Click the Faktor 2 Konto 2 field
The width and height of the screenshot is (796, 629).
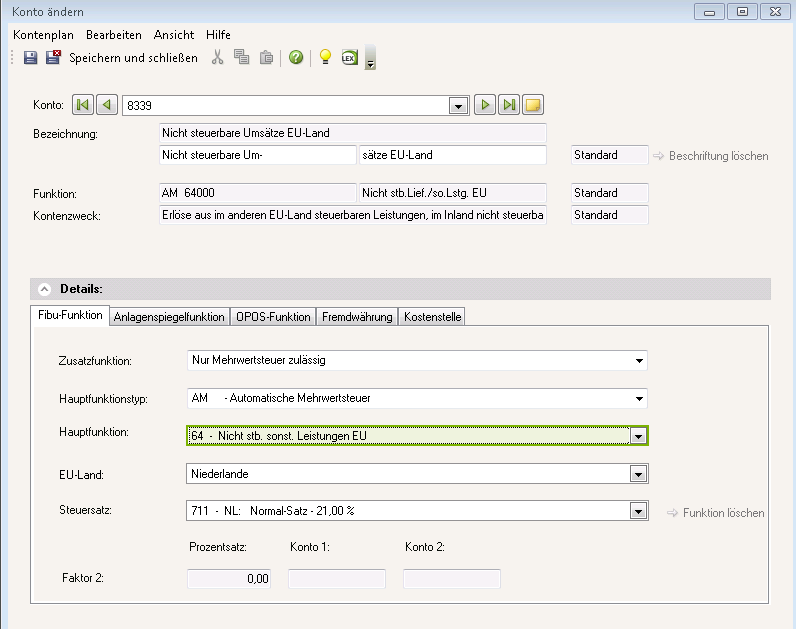(452, 579)
